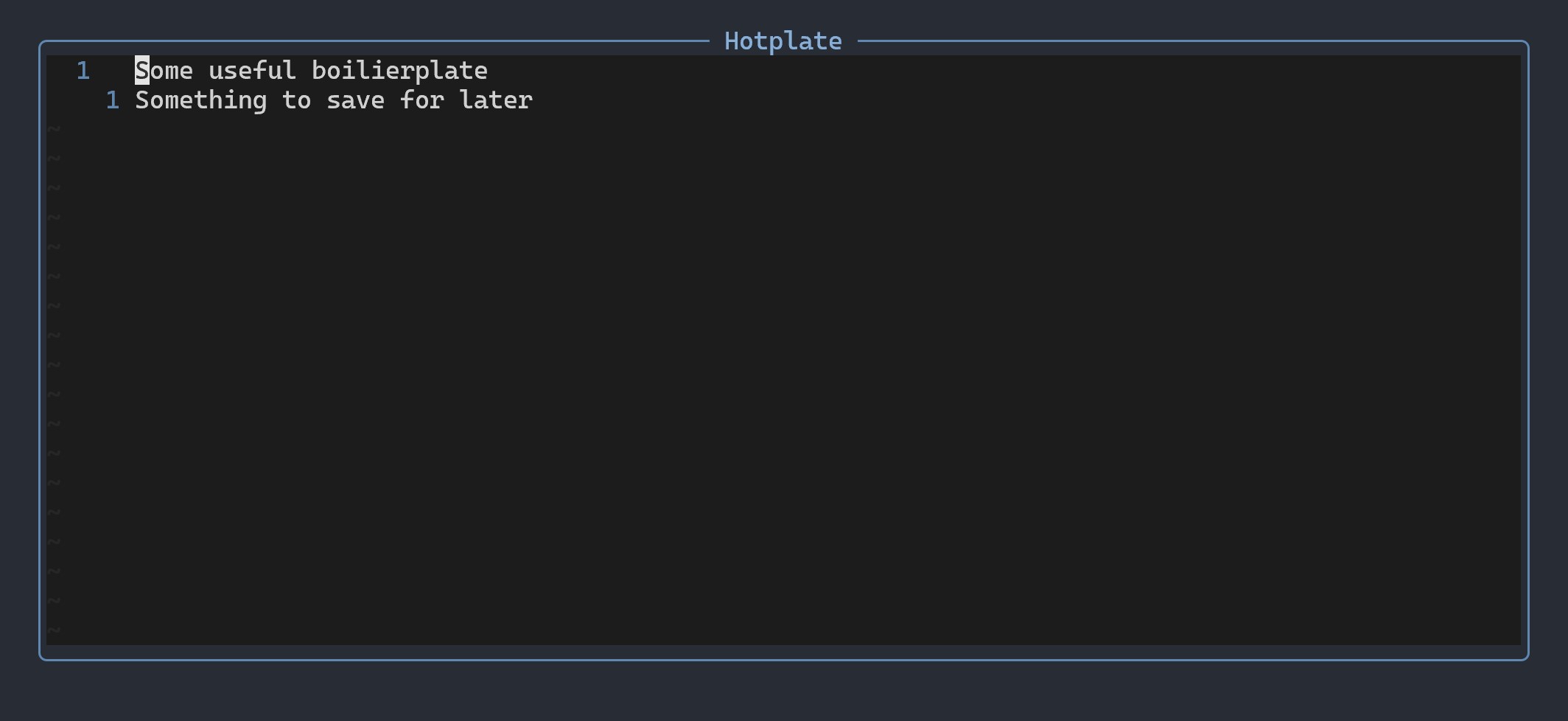Screen dimensions: 1568x721
Task: Click the Hotplate window title
Action: [x=783, y=41]
